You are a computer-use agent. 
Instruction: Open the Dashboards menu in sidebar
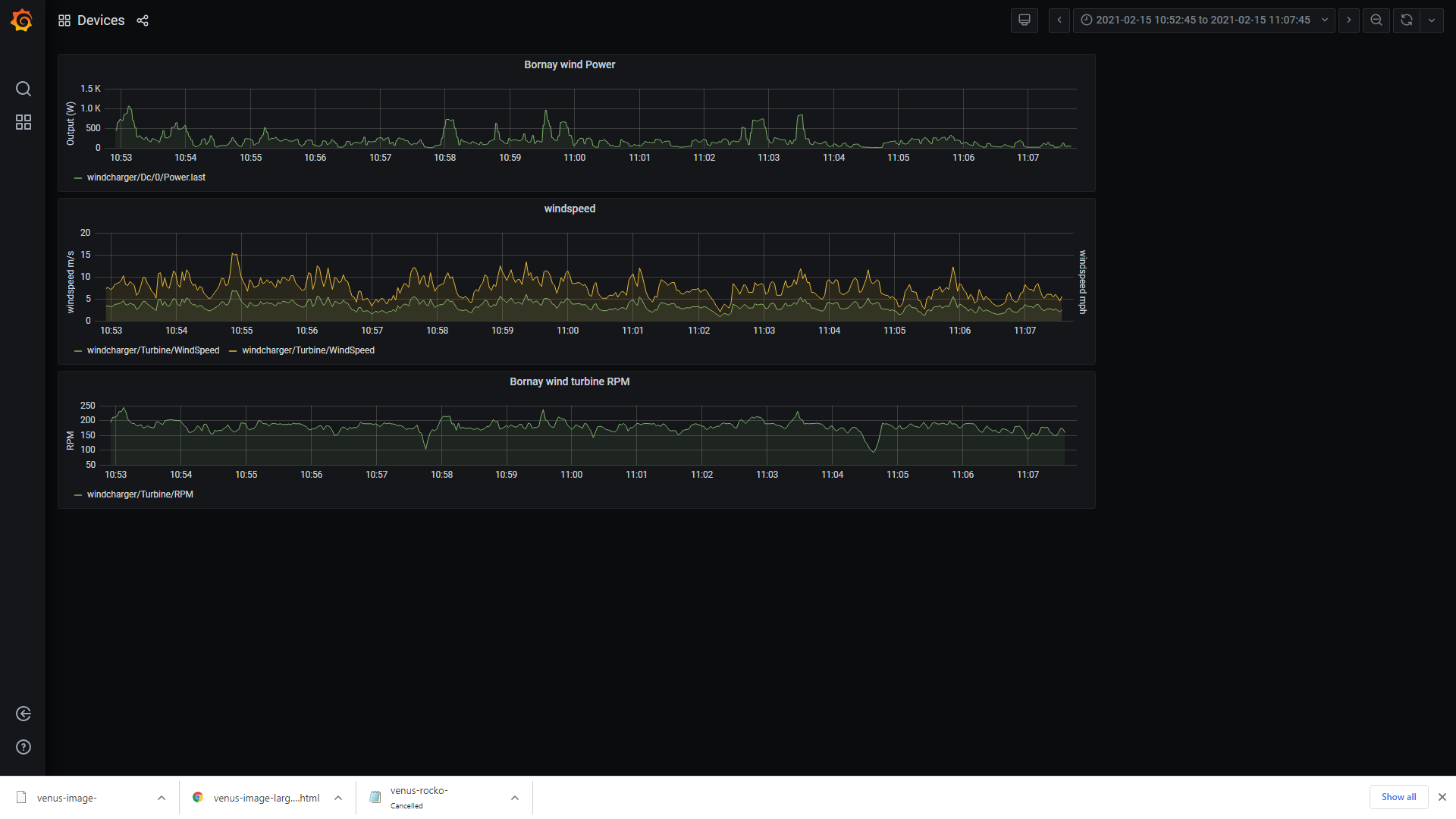click(x=24, y=122)
